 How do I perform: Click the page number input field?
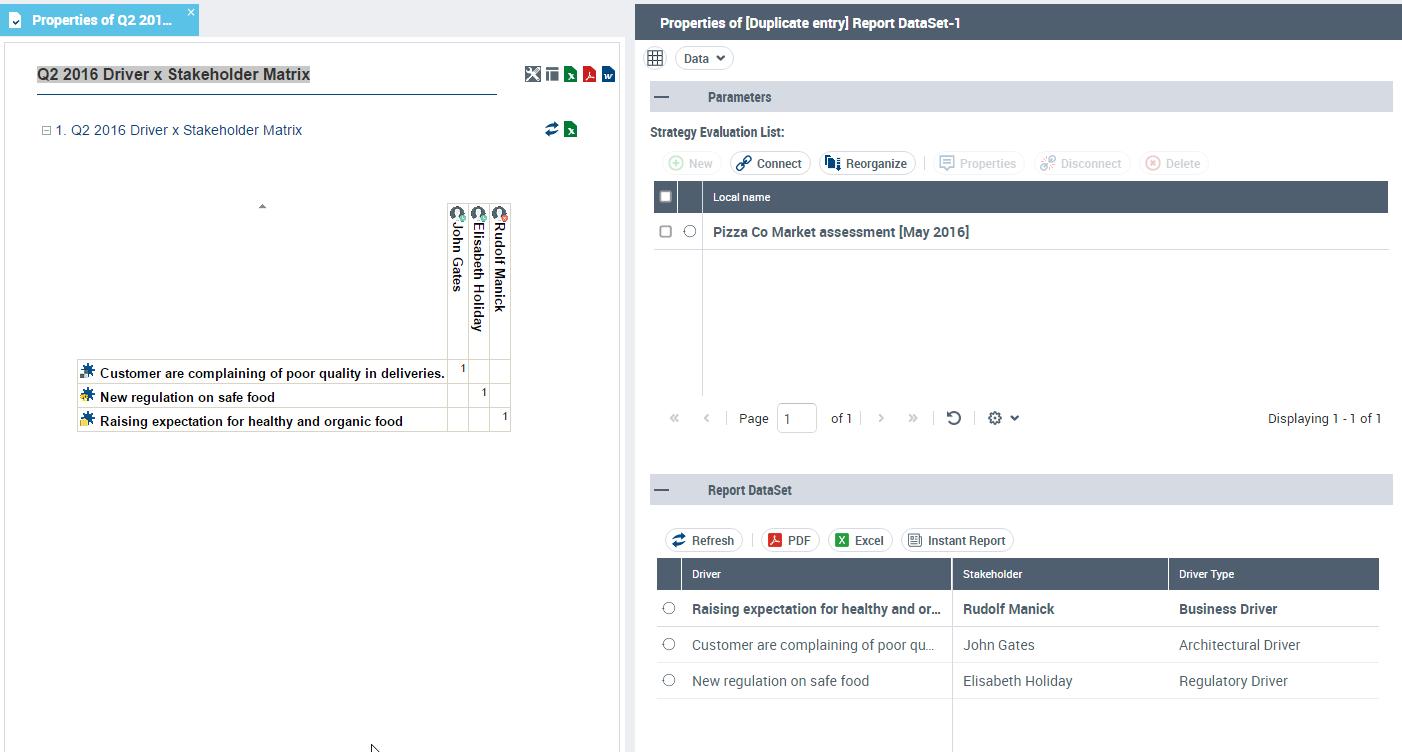pos(796,418)
